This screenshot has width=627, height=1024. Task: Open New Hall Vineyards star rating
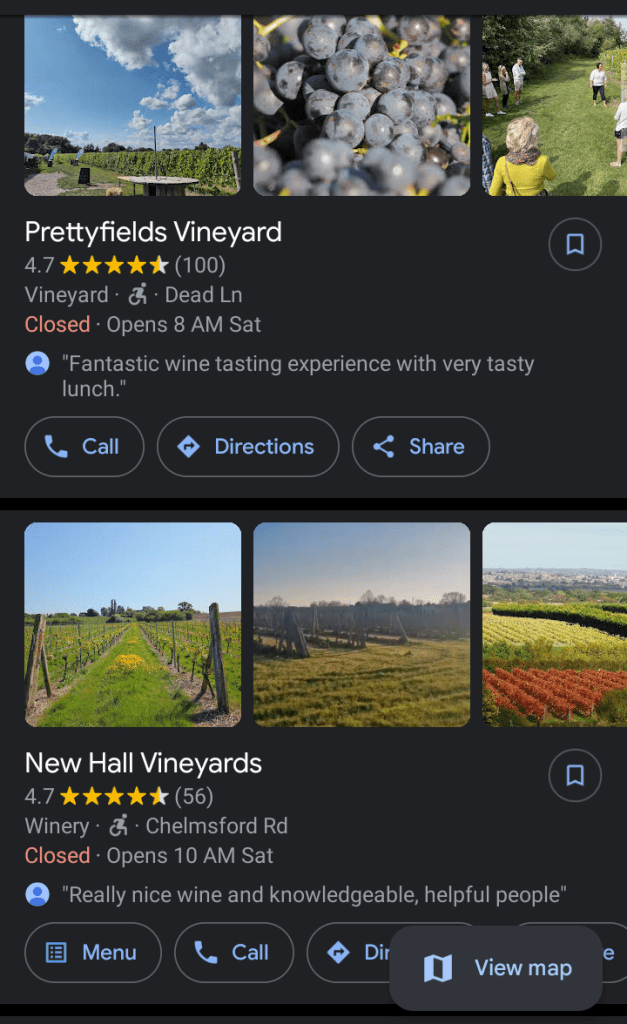pyautogui.click(x=118, y=796)
